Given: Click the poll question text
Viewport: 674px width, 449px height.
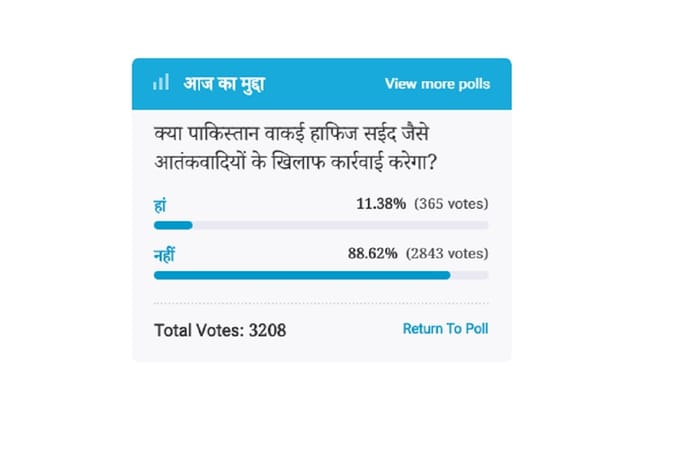Looking at the screenshot, I should [295, 148].
